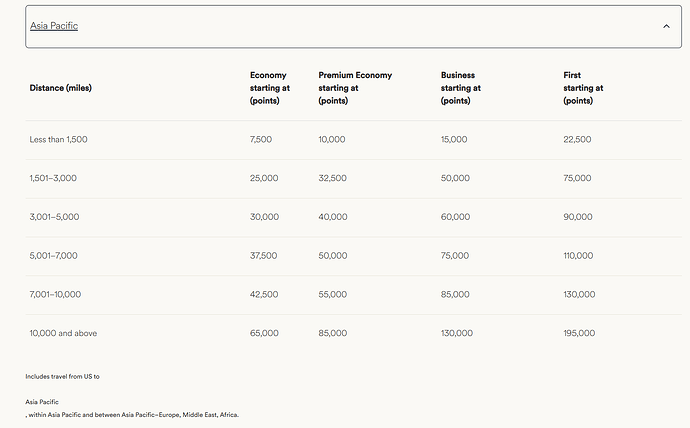690x428 pixels.
Task: Click the Asia Pacific footnote text
Action: (x=42, y=402)
